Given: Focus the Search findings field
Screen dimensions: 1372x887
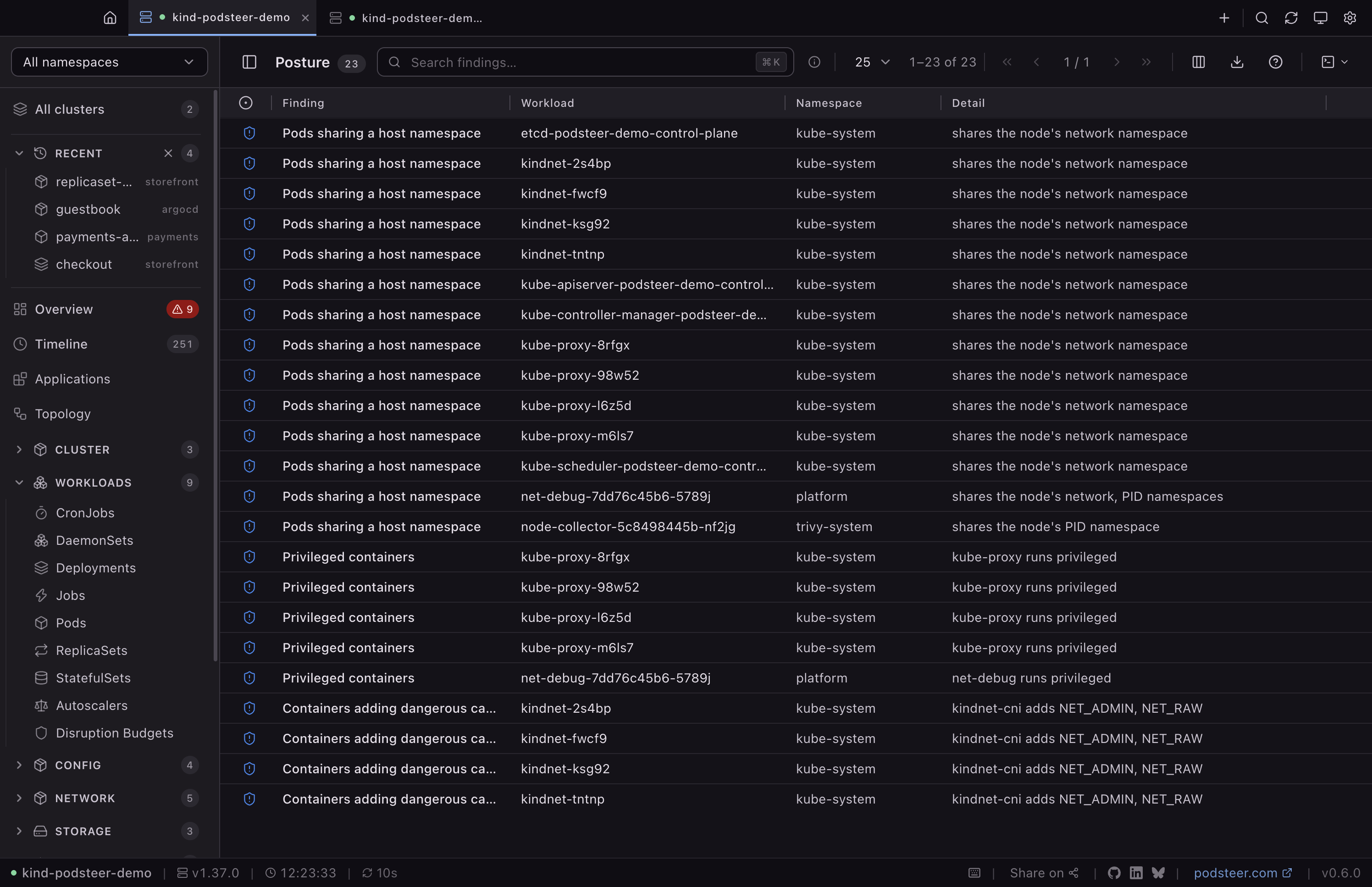Looking at the screenshot, I should 585,62.
